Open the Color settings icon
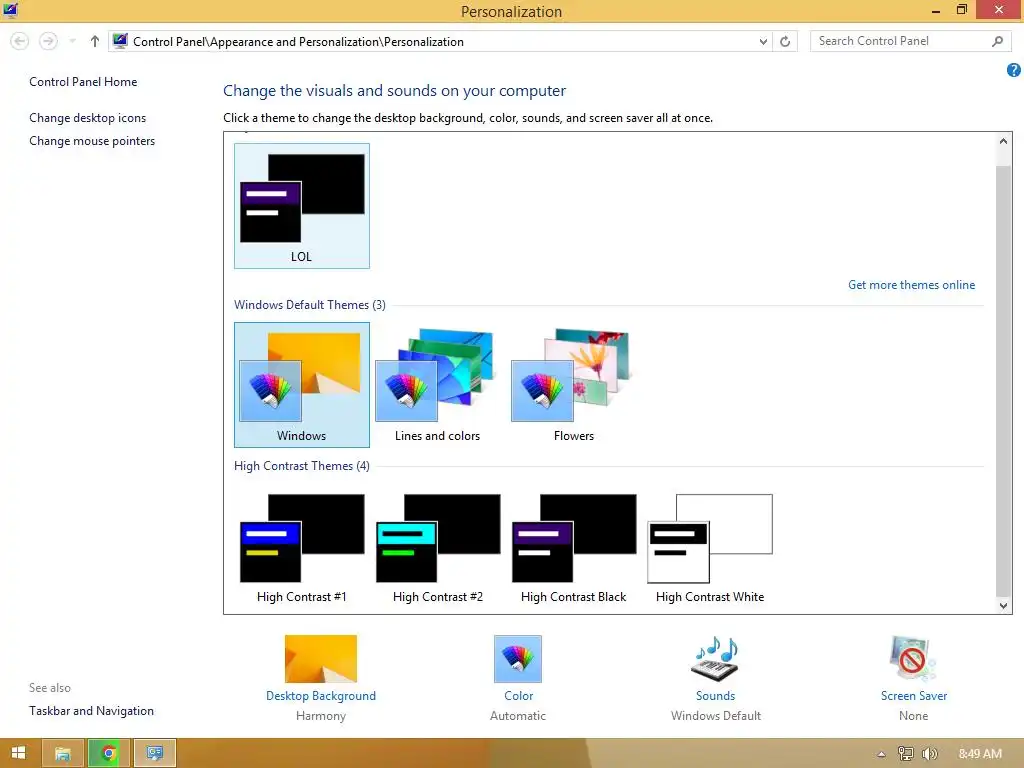This screenshot has width=1024, height=768. [518, 658]
